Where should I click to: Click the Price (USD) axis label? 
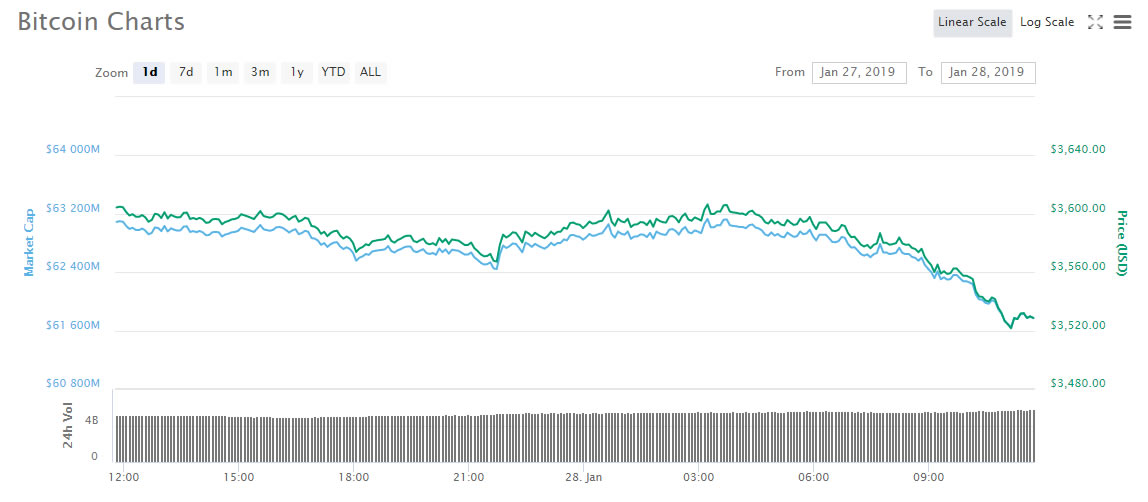pyautogui.click(x=1121, y=244)
